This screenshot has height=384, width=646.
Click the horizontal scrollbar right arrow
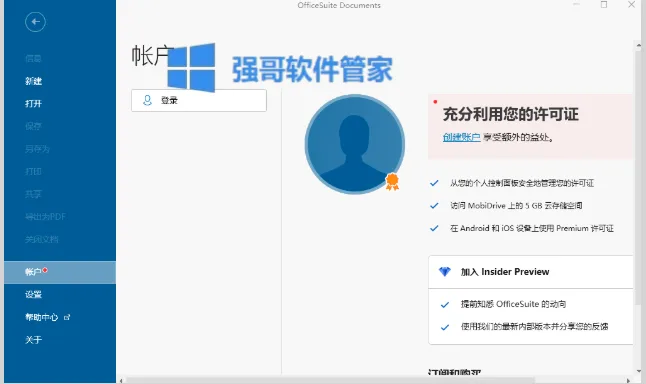coord(628,380)
